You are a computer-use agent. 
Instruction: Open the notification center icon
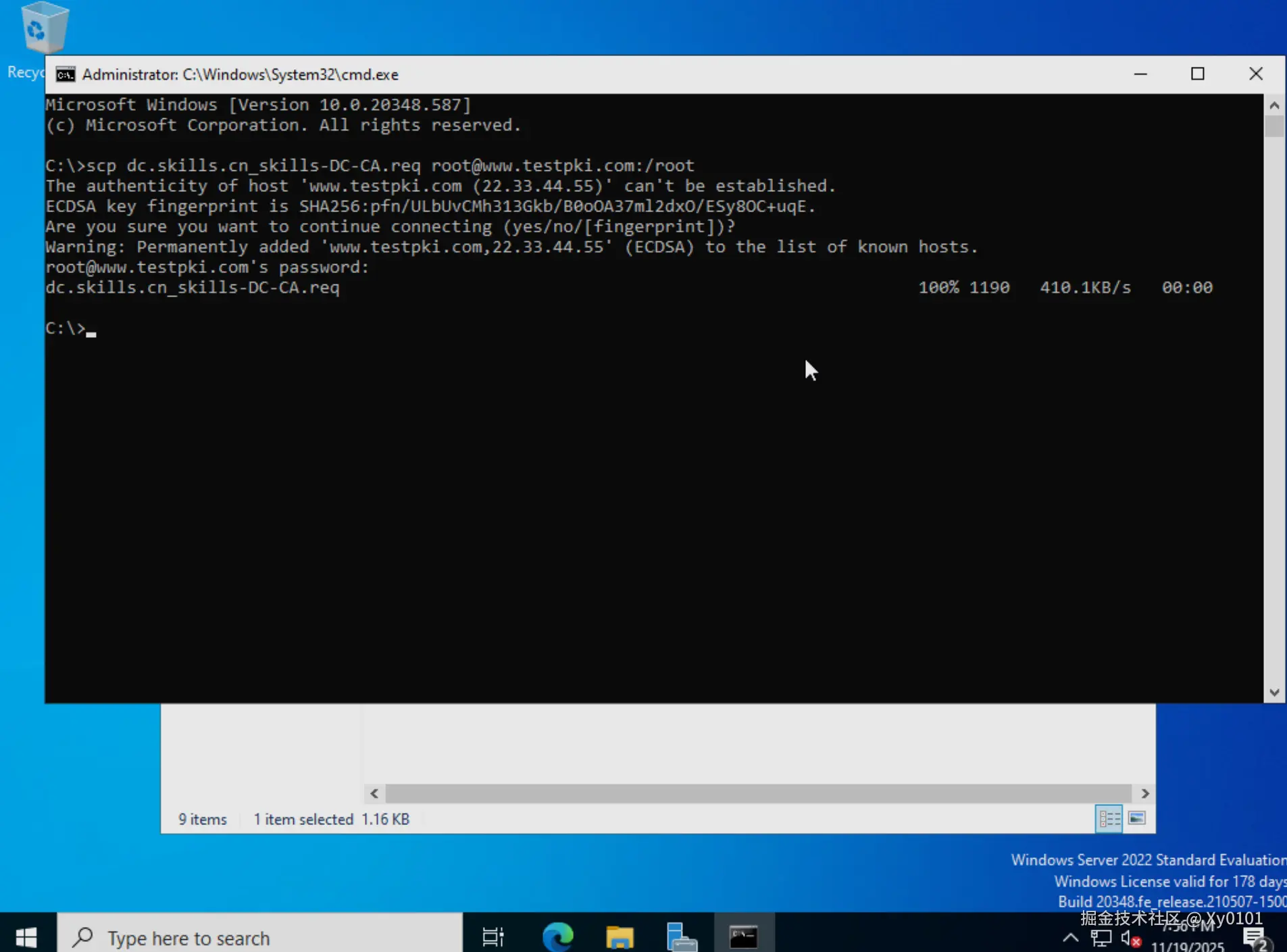1255,938
